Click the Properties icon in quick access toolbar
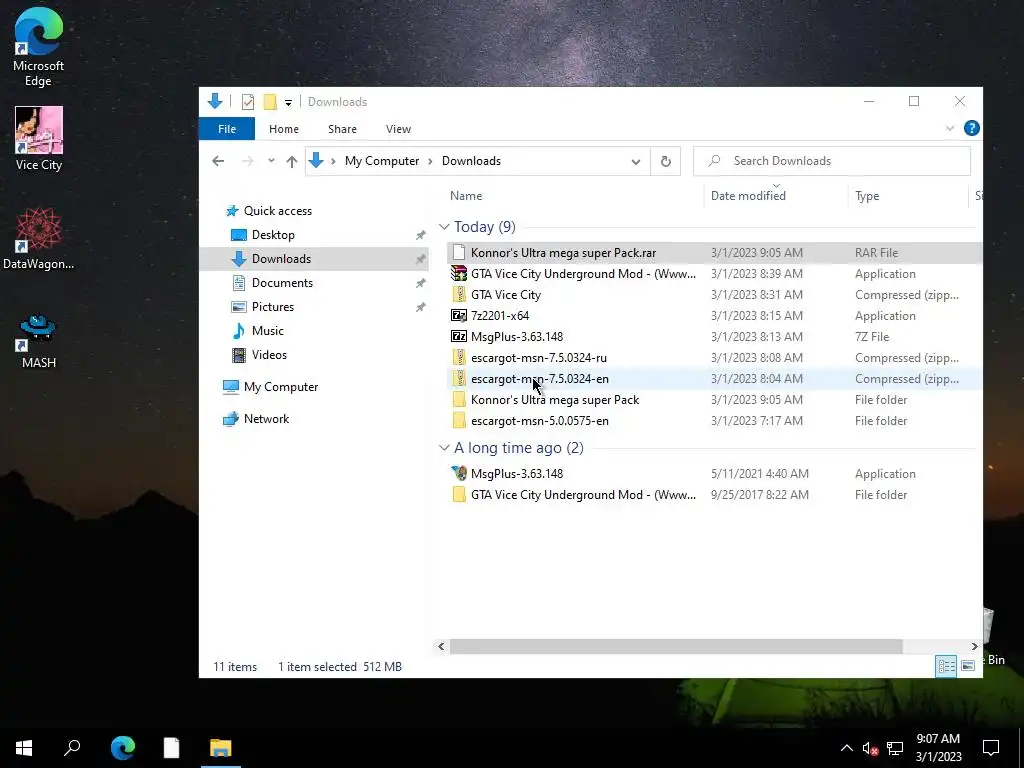The height and width of the screenshot is (768, 1024). click(x=248, y=102)
